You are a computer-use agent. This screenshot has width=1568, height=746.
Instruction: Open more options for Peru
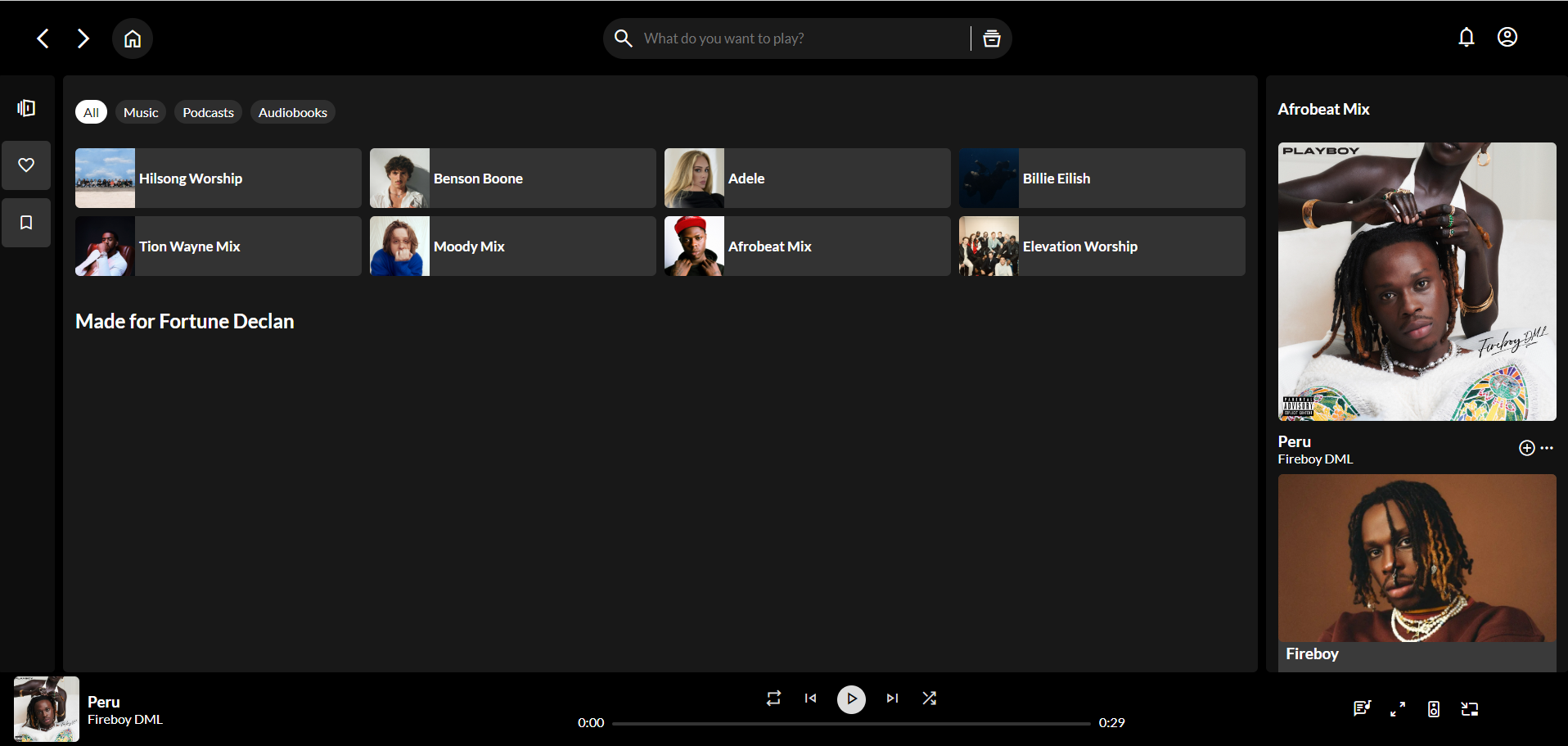1547,448
